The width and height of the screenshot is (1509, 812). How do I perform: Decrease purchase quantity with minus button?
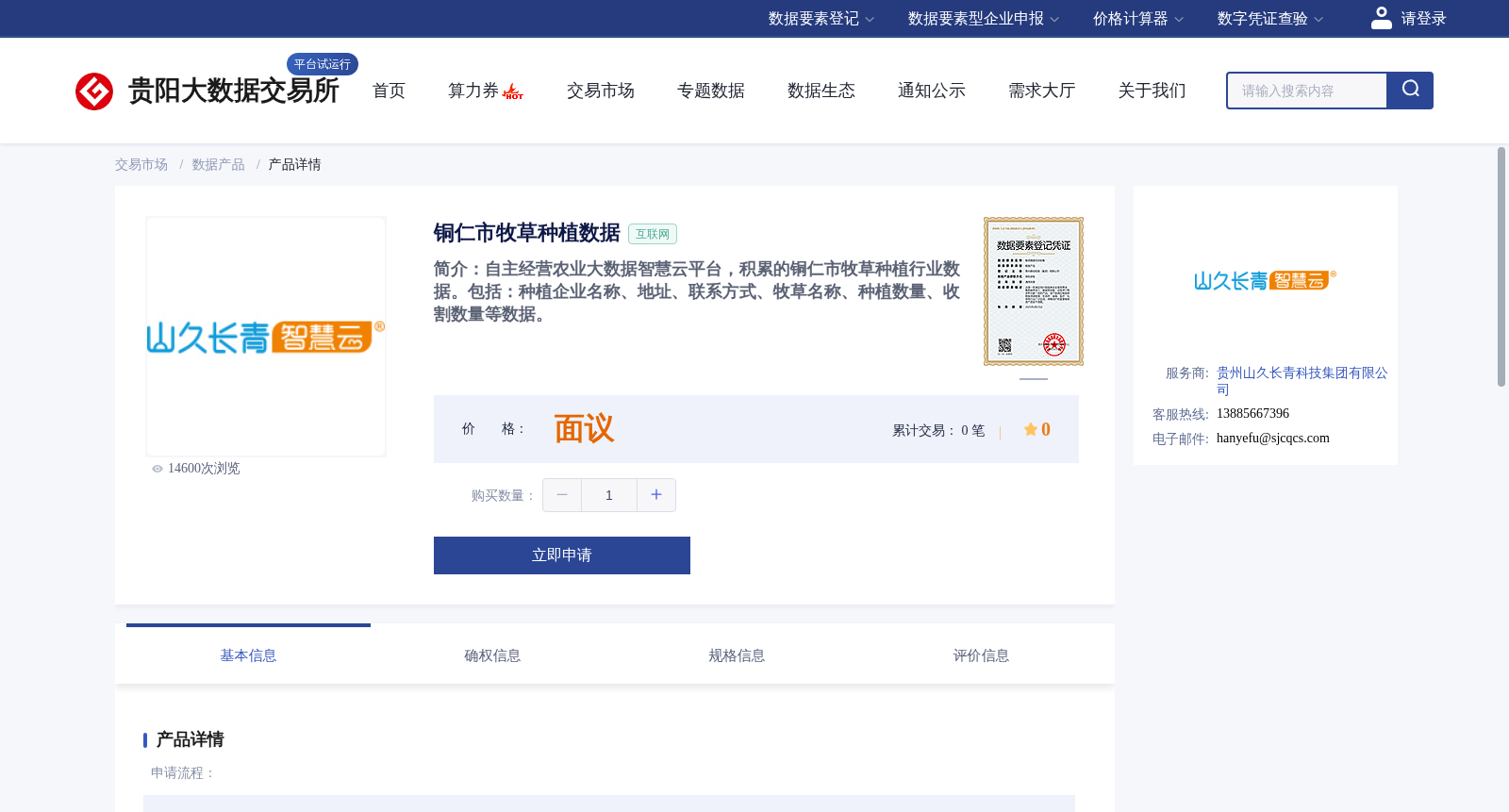pyautogui.click(x=562, y=495)
